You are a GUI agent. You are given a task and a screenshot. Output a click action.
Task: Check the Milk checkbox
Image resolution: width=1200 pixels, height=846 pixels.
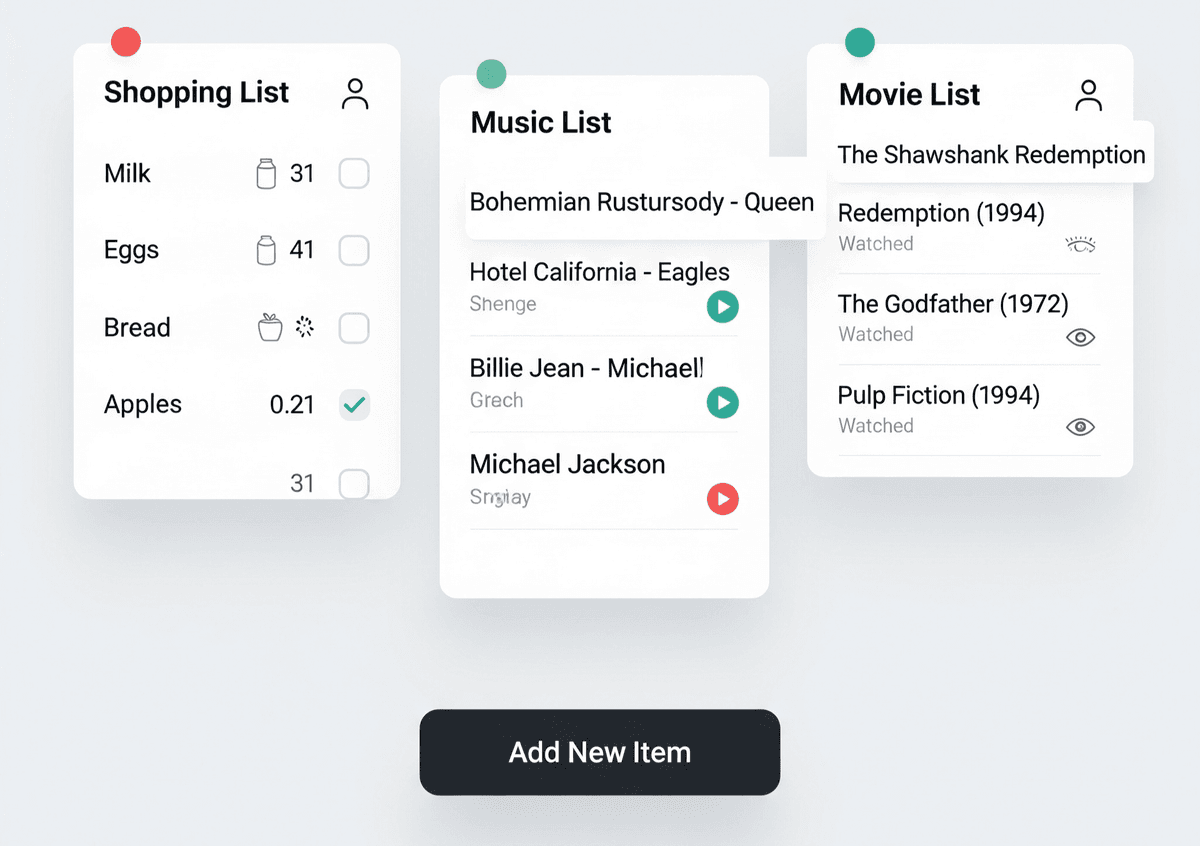(354, 174)
